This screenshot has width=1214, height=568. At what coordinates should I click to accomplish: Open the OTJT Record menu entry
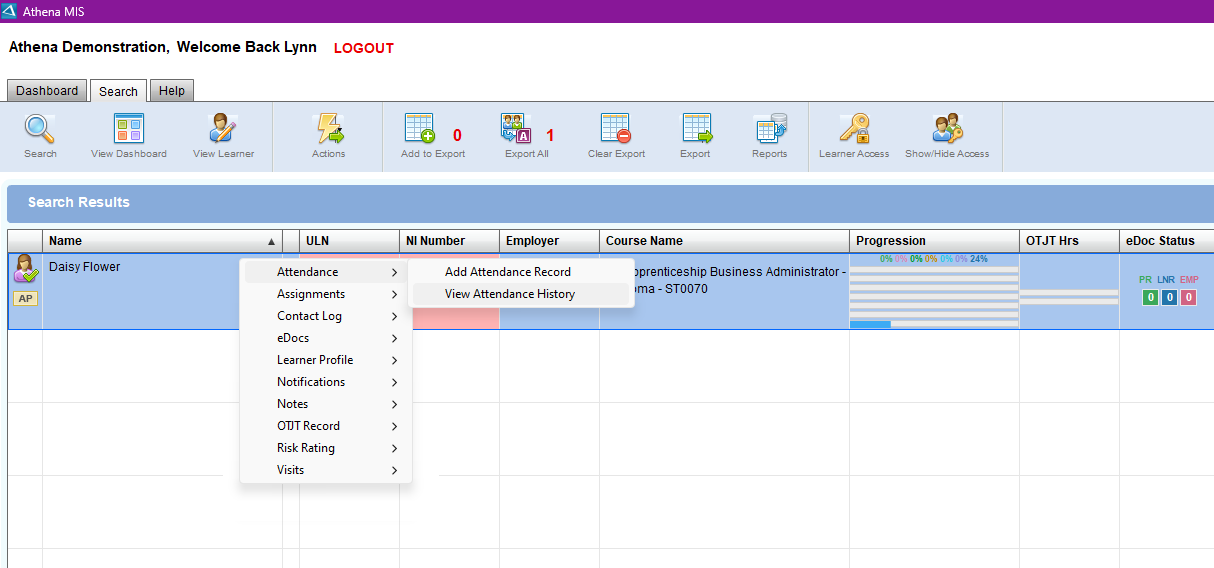tap(325, 426)
